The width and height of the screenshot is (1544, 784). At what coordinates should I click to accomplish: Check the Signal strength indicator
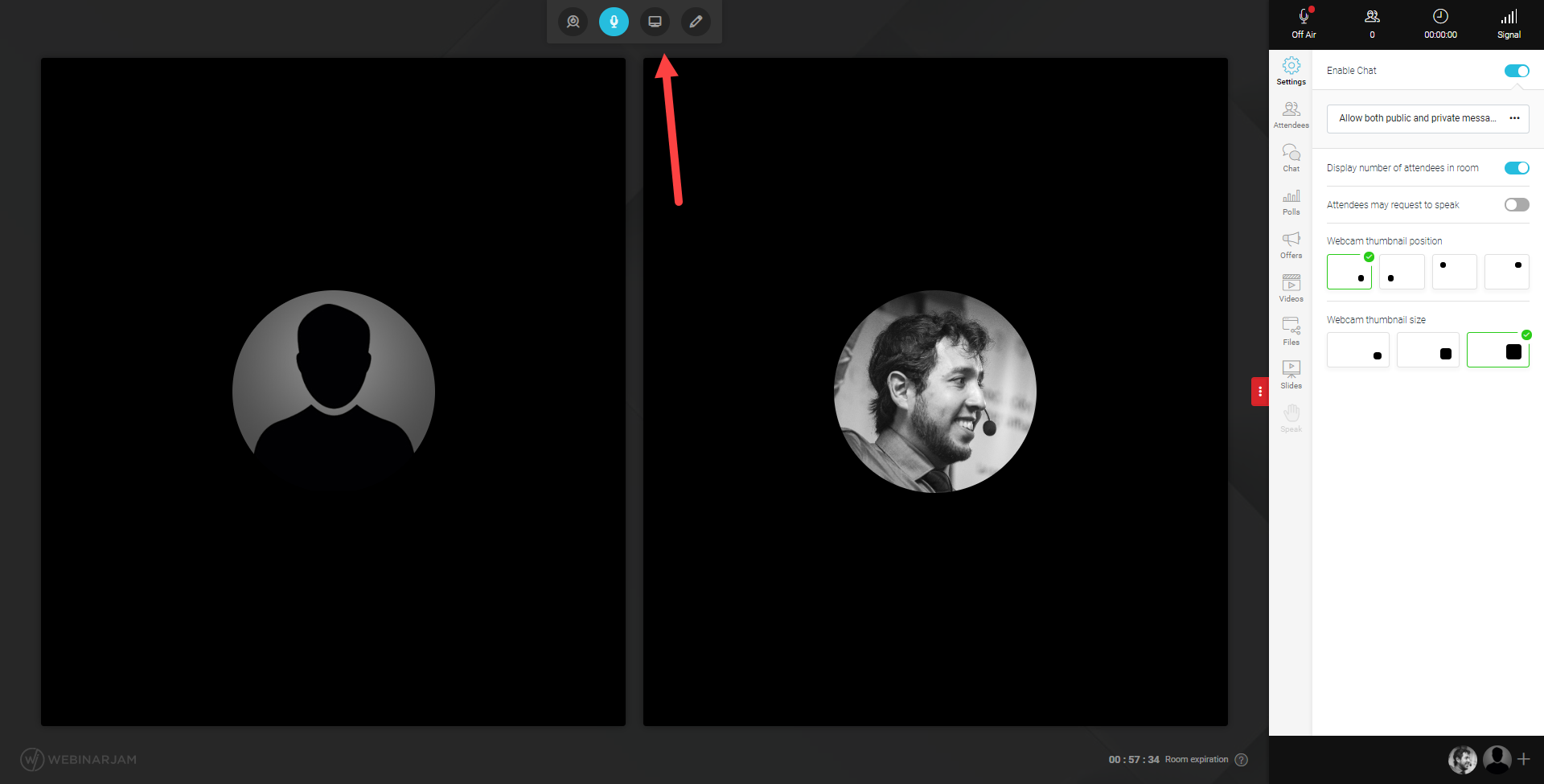click(x=1509, y=23)
